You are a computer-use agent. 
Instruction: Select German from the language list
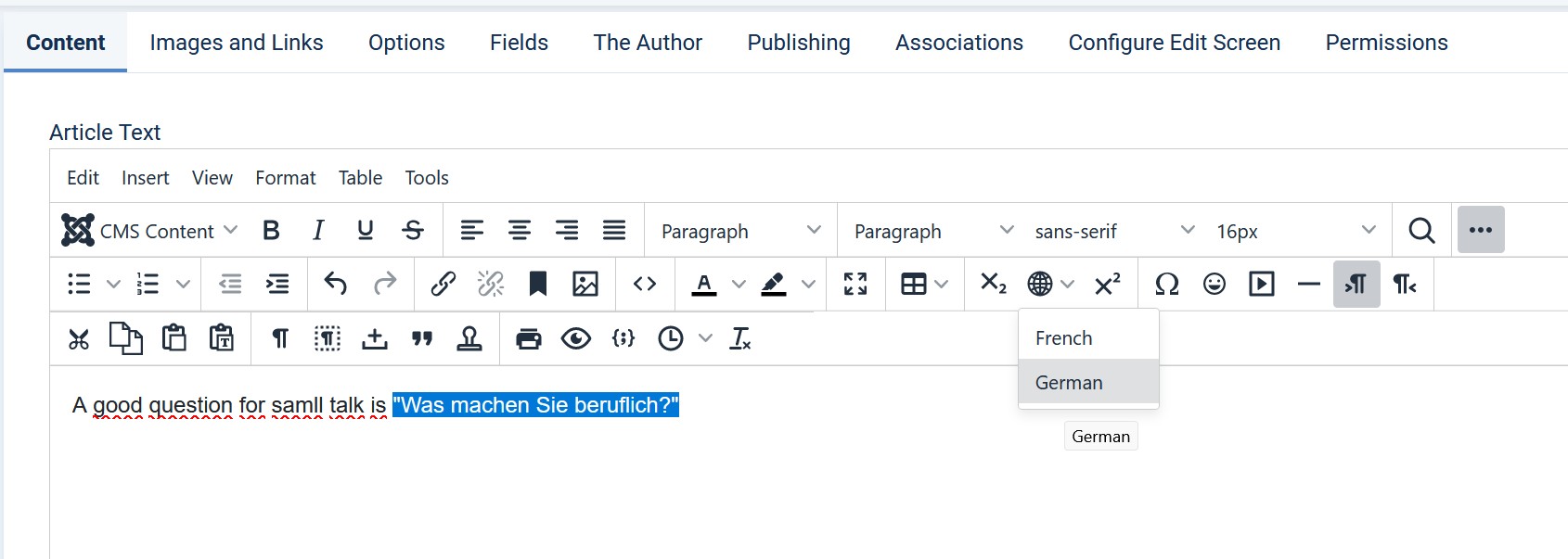click(x=1069, y=383)
